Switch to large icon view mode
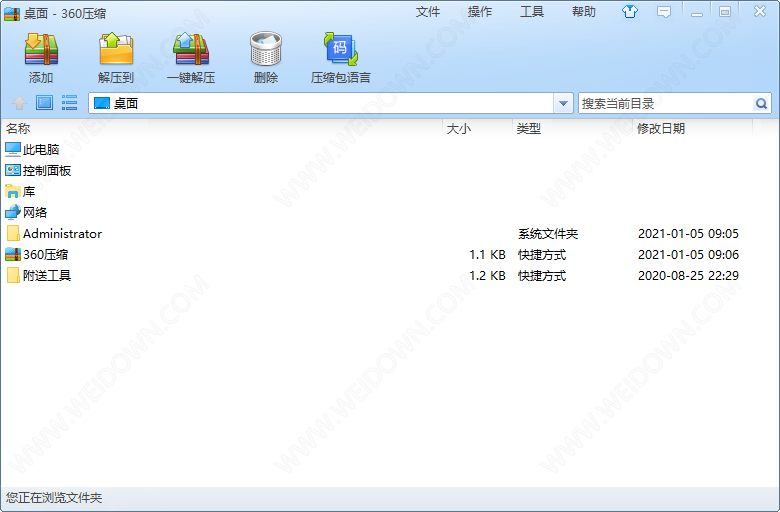Screen dimensions: 780x512 44,103
